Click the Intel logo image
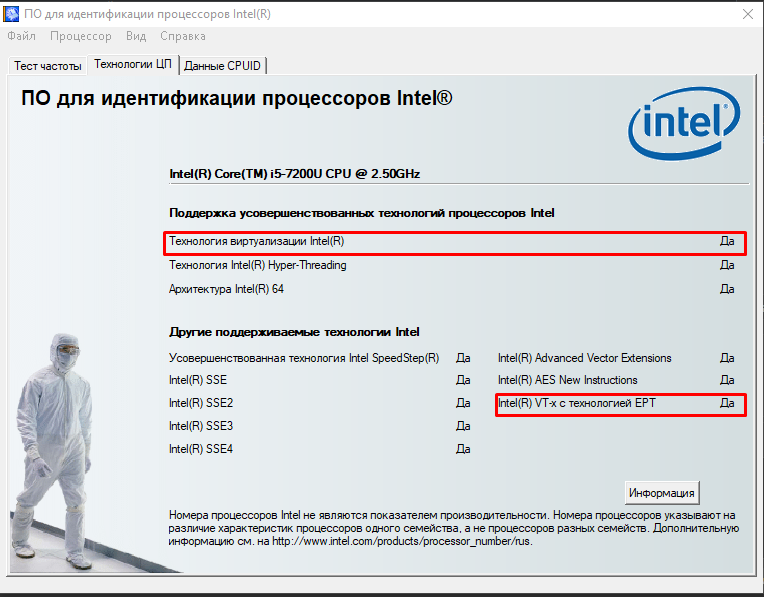The height and width of the screenshot is (597, 764). pos(684,123)
